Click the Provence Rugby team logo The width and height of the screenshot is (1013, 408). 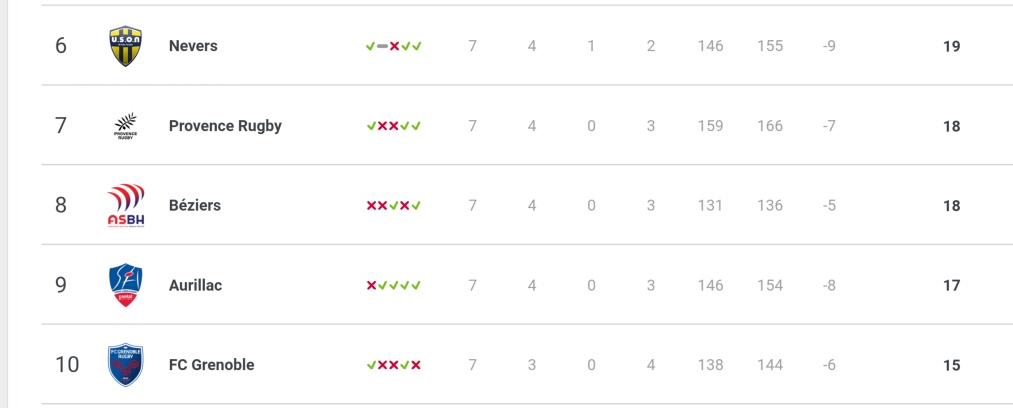point(125,126)
